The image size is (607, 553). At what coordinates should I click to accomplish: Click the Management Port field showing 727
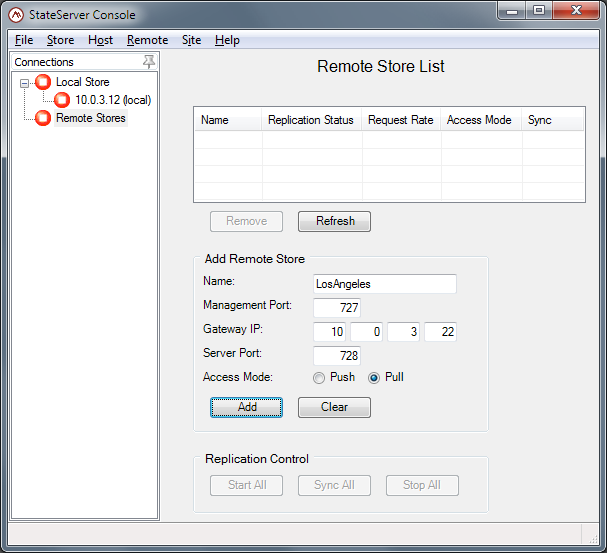(x=337, y=308)
